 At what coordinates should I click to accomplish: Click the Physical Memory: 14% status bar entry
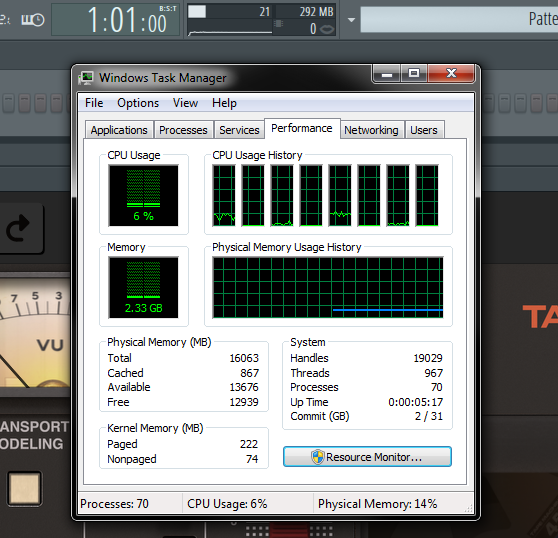tap(378, 504)
